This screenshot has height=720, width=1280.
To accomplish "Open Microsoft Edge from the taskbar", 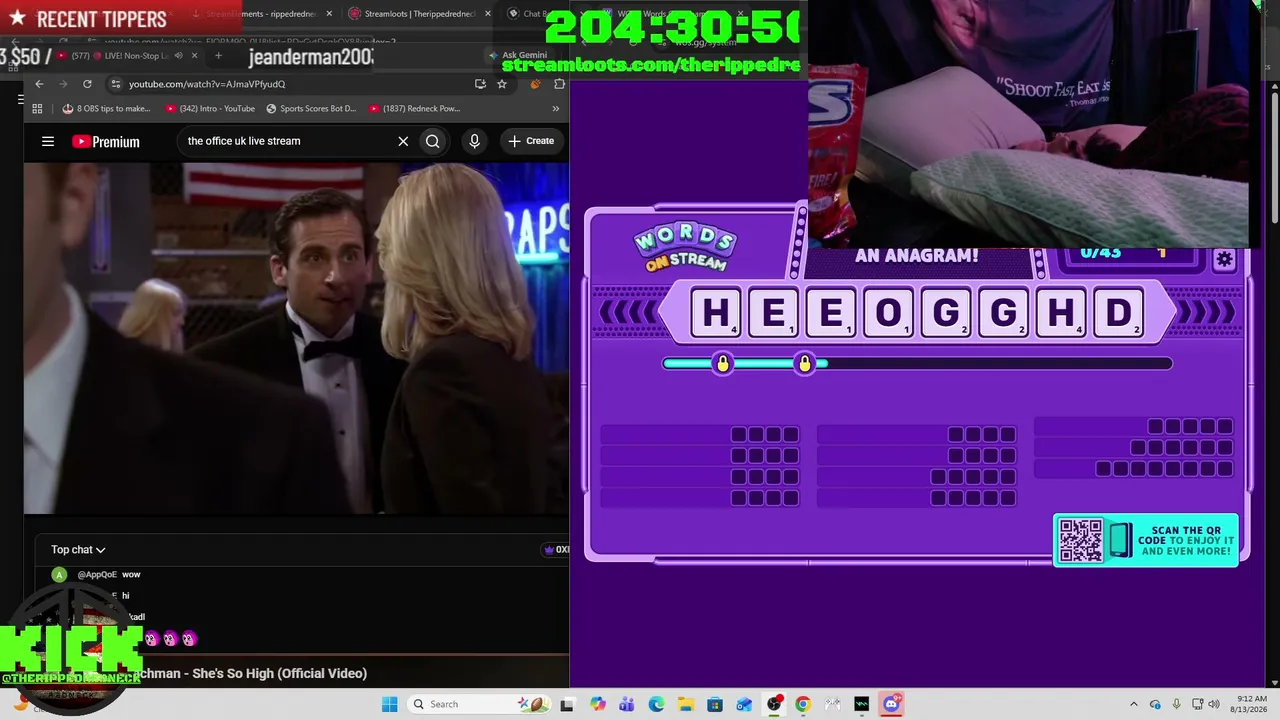I will (656, 704).
